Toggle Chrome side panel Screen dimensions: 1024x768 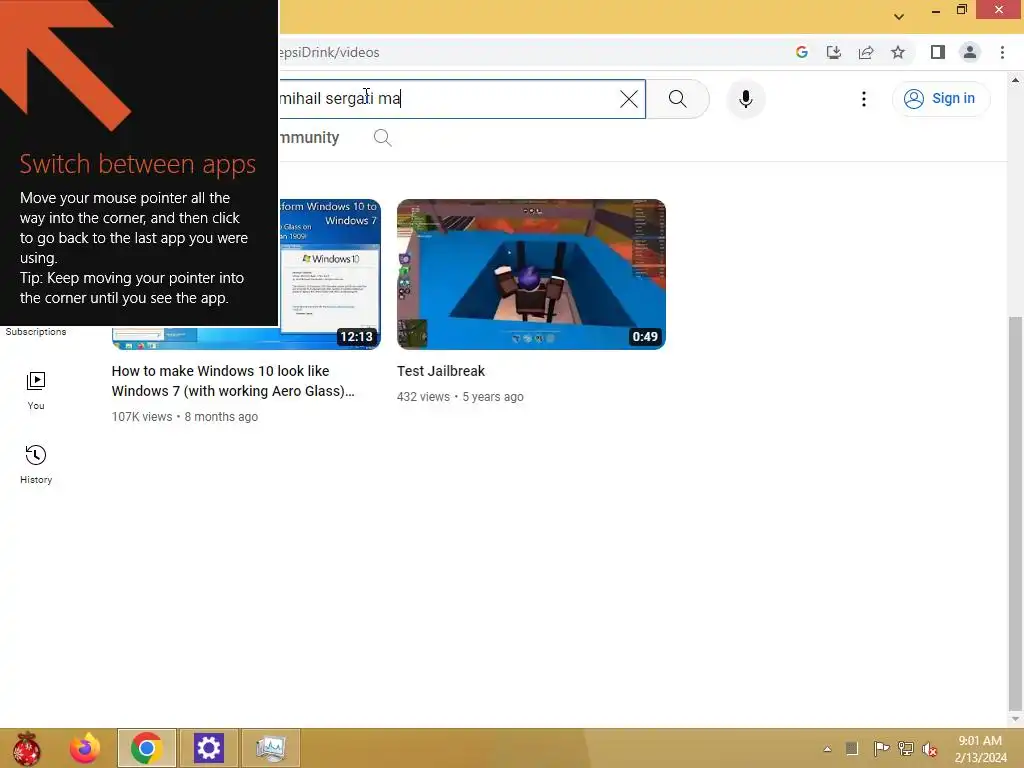[x=938, y=52]
